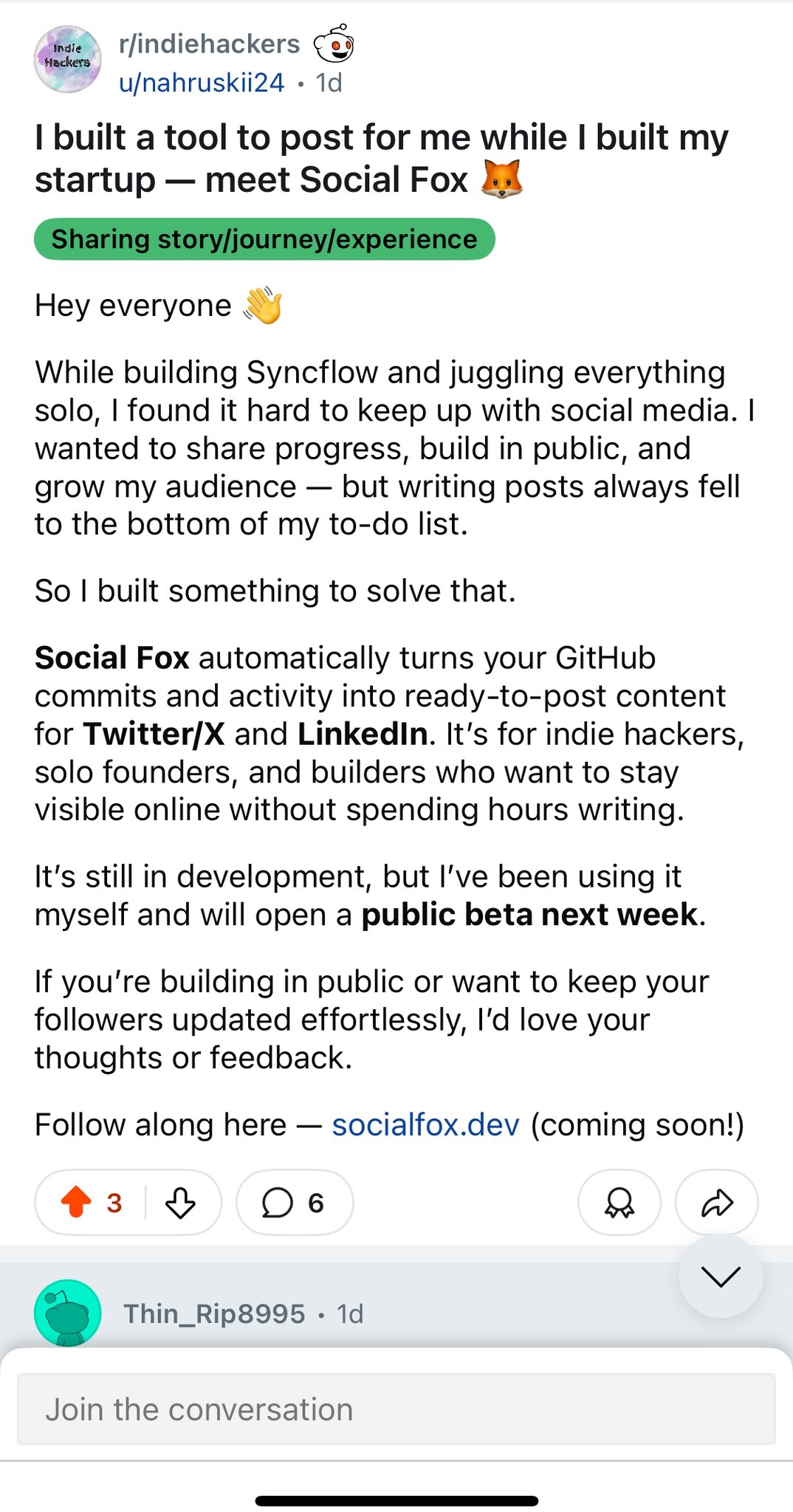Focus the Join the conversation field

396,1409
